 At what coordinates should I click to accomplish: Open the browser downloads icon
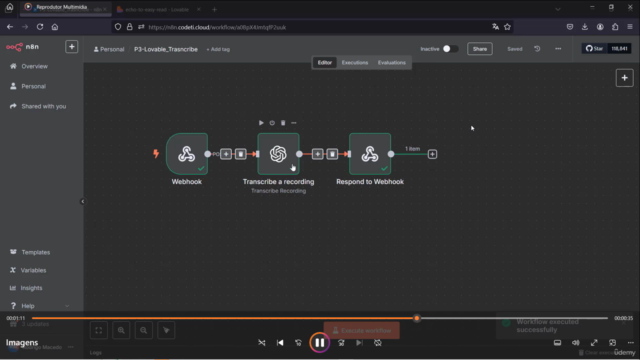pos(585,27)
